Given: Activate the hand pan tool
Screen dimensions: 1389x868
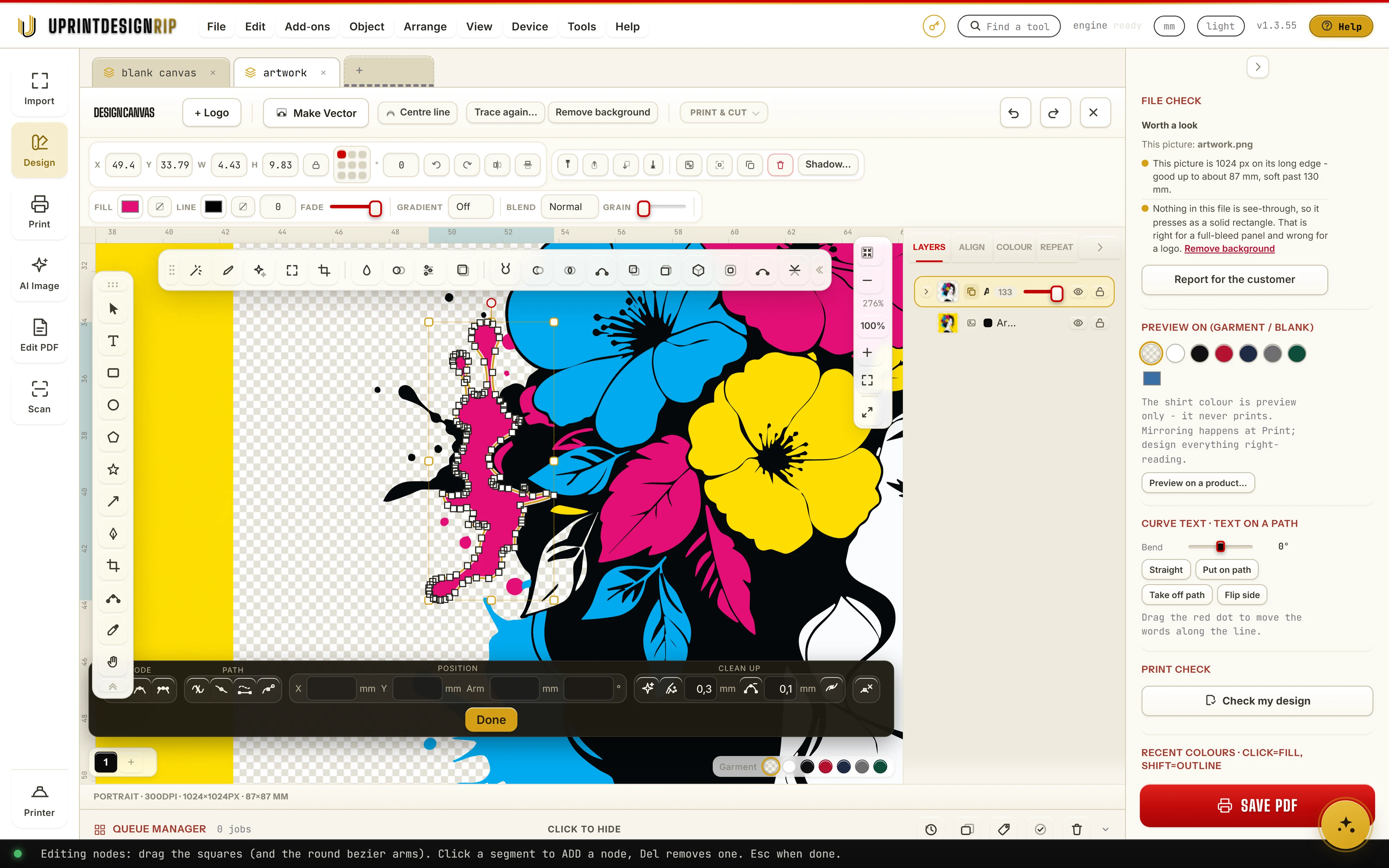Looking at the screenshot, I should (113, 662).
